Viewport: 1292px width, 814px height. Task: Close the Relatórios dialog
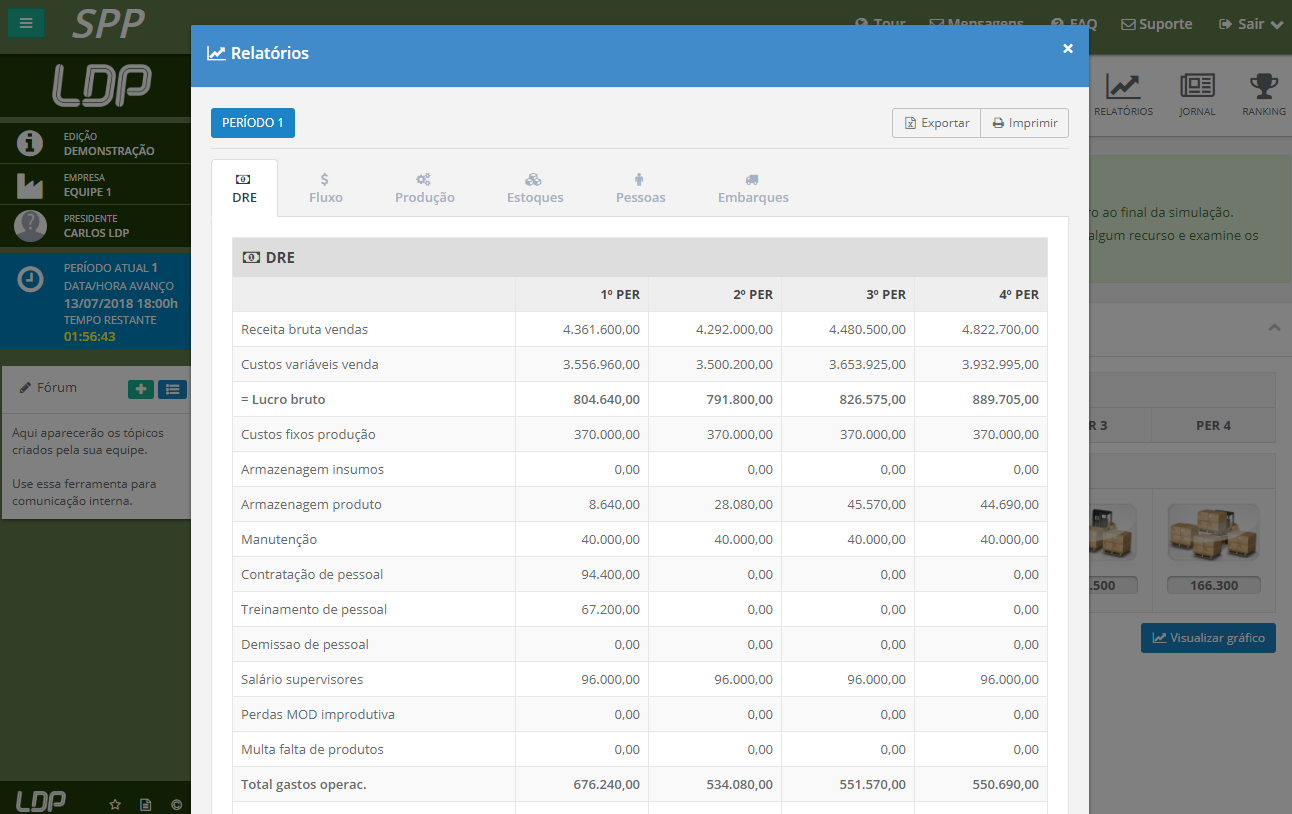[x=1068, y=48]
